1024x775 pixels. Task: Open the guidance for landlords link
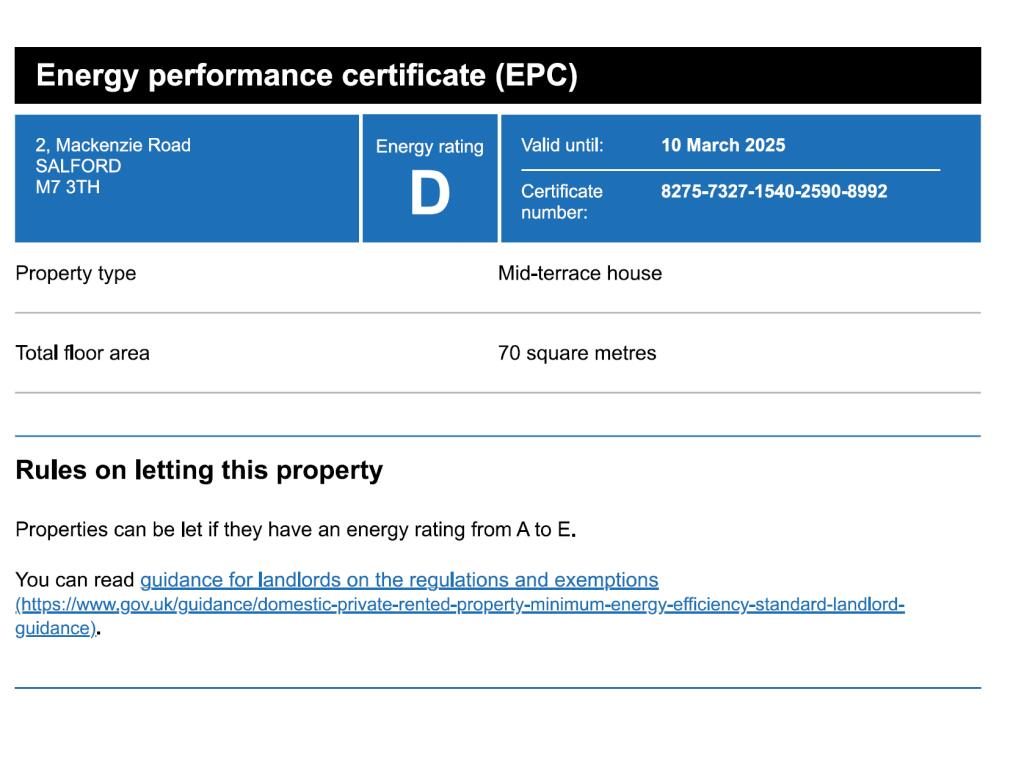pos(399,580)
